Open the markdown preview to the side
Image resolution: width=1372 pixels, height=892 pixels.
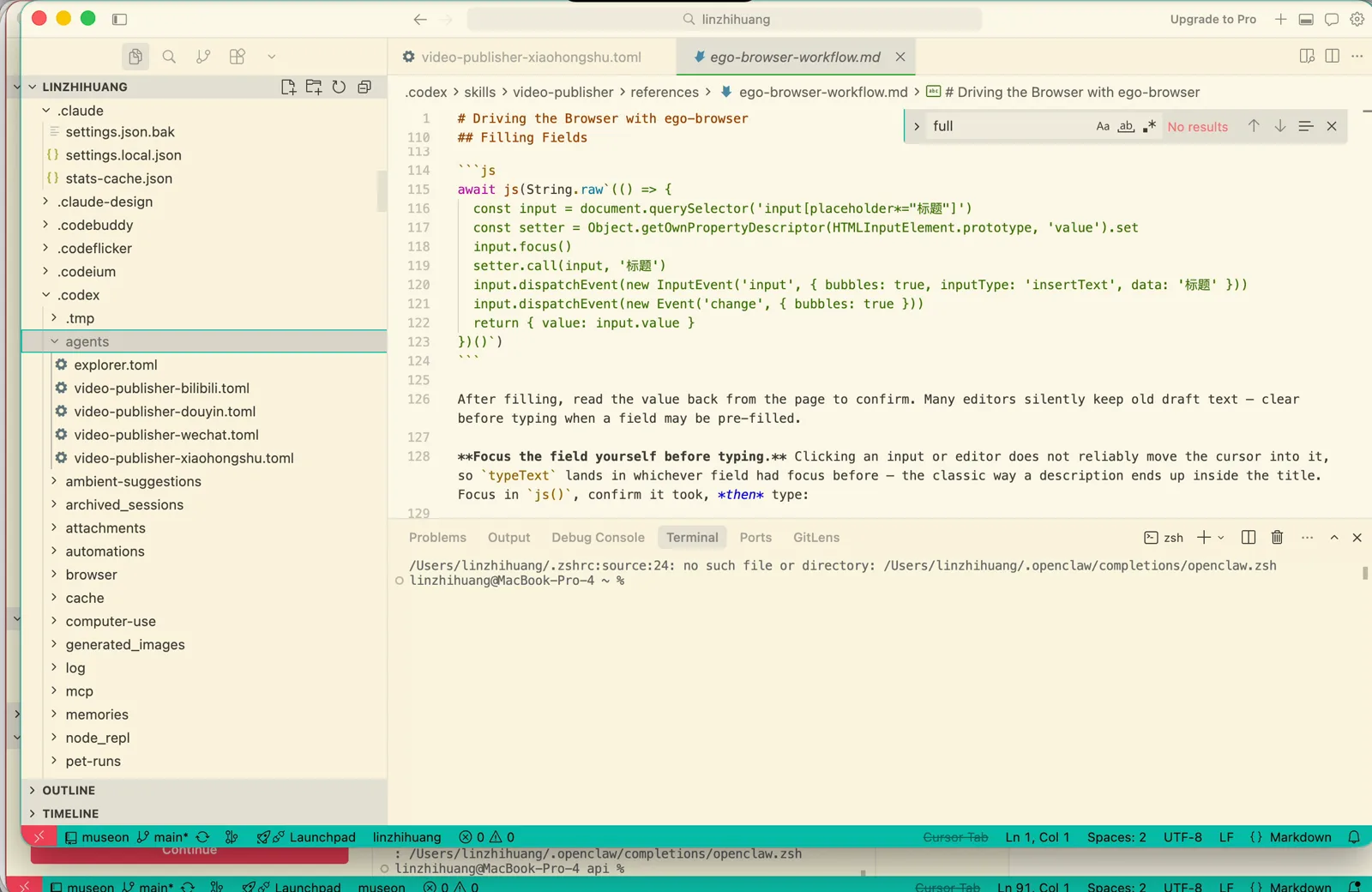click(x=1307, y=56)
